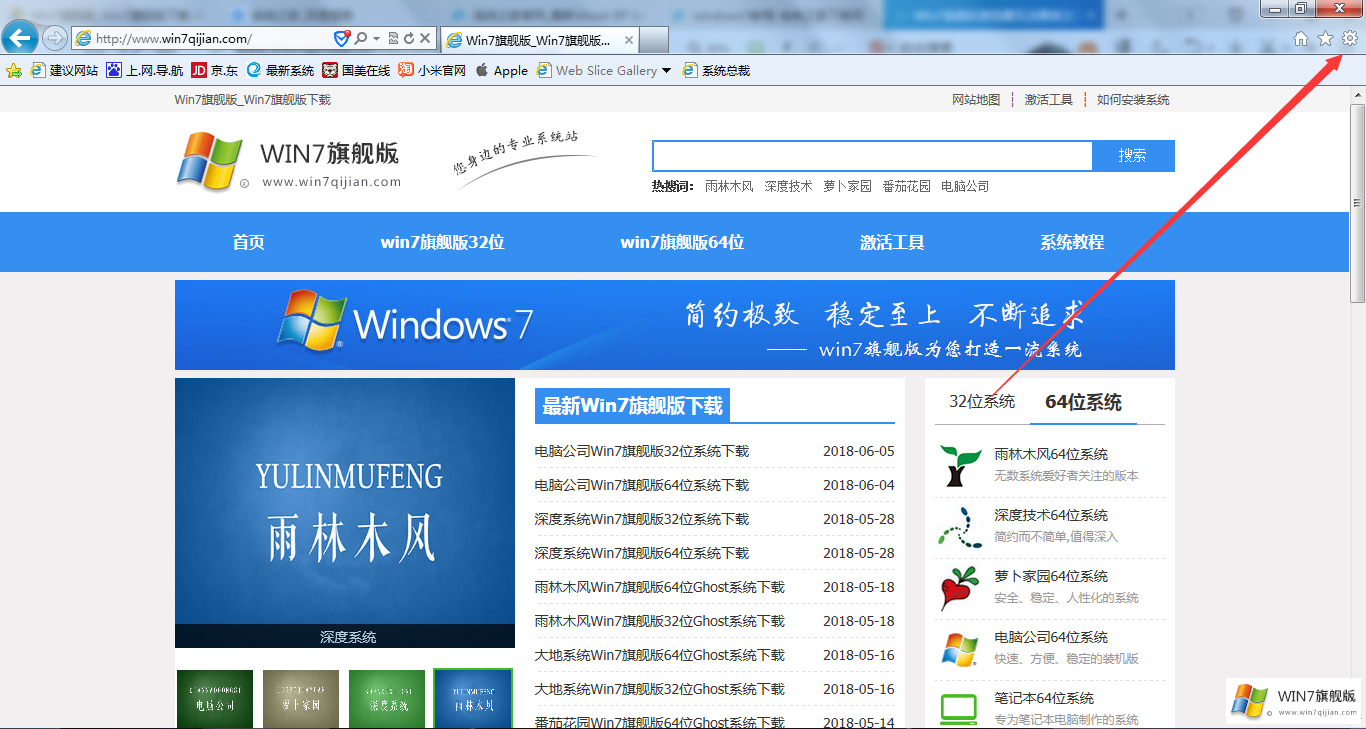Open the 首页 navigation item
The image size is (1366, 729).
pos(248,242)
